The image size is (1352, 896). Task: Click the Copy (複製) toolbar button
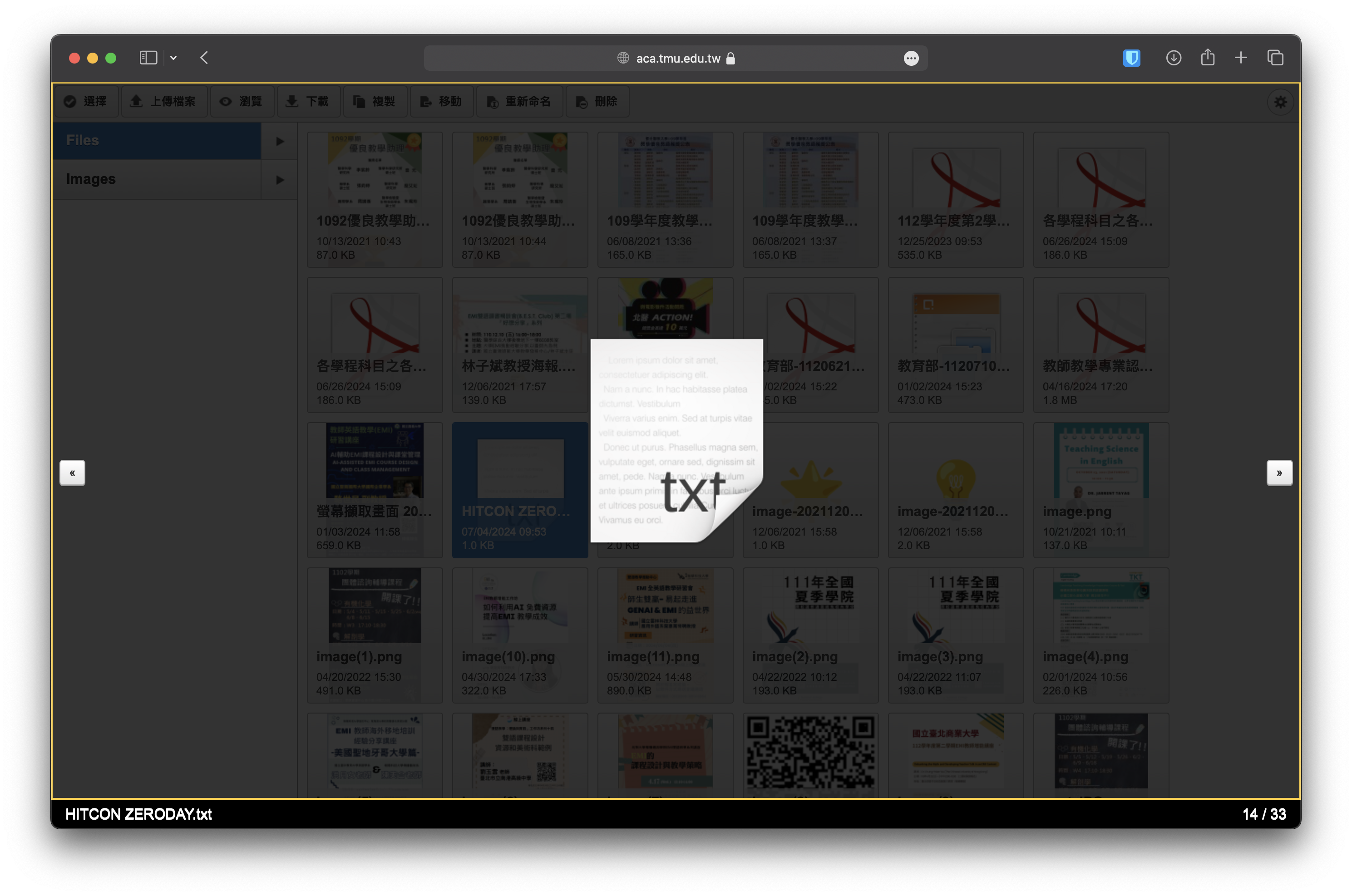click(x=375, y=102)
